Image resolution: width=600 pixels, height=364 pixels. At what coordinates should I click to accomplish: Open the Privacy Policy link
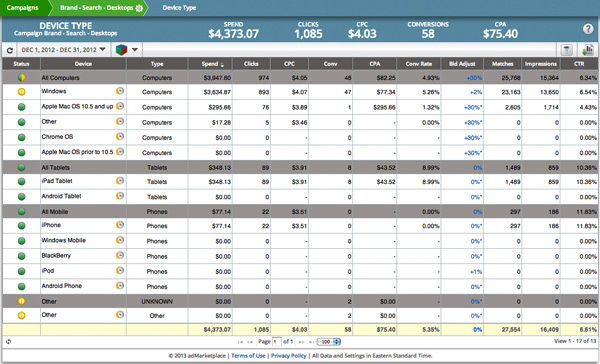coord(289,356)
